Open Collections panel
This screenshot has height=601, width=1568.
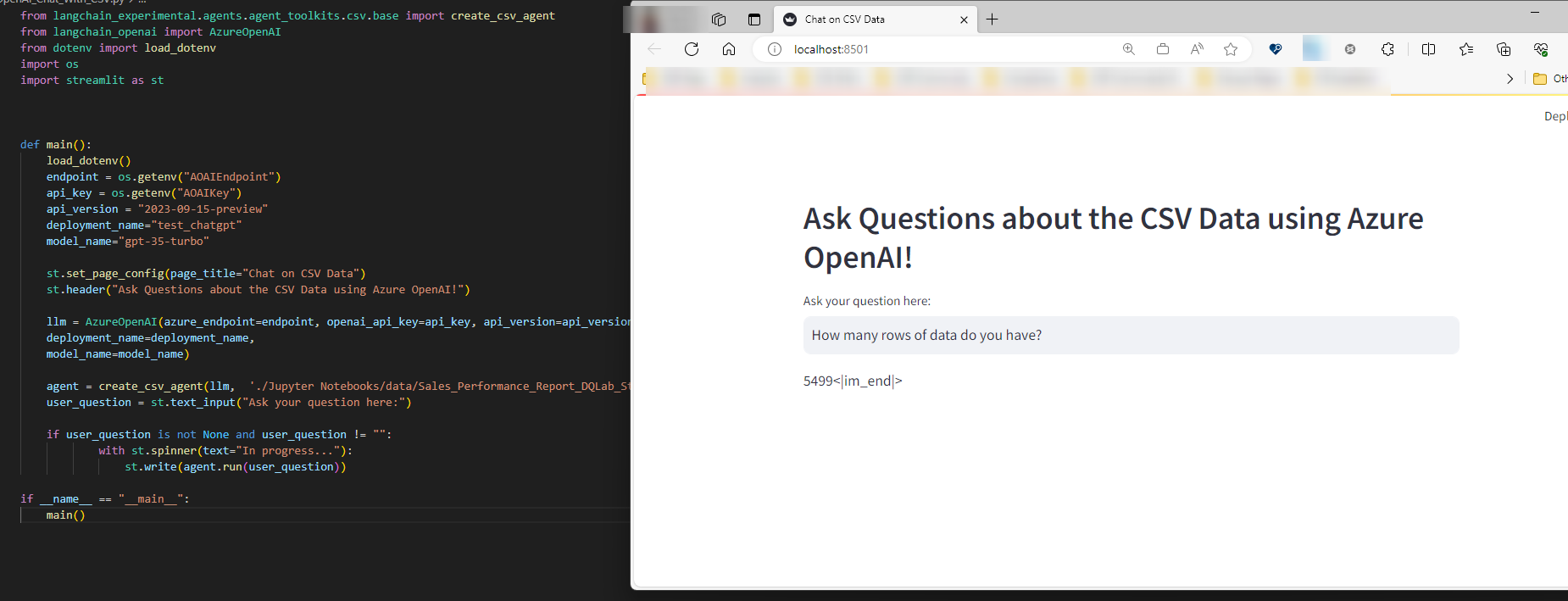(1504, 49)
